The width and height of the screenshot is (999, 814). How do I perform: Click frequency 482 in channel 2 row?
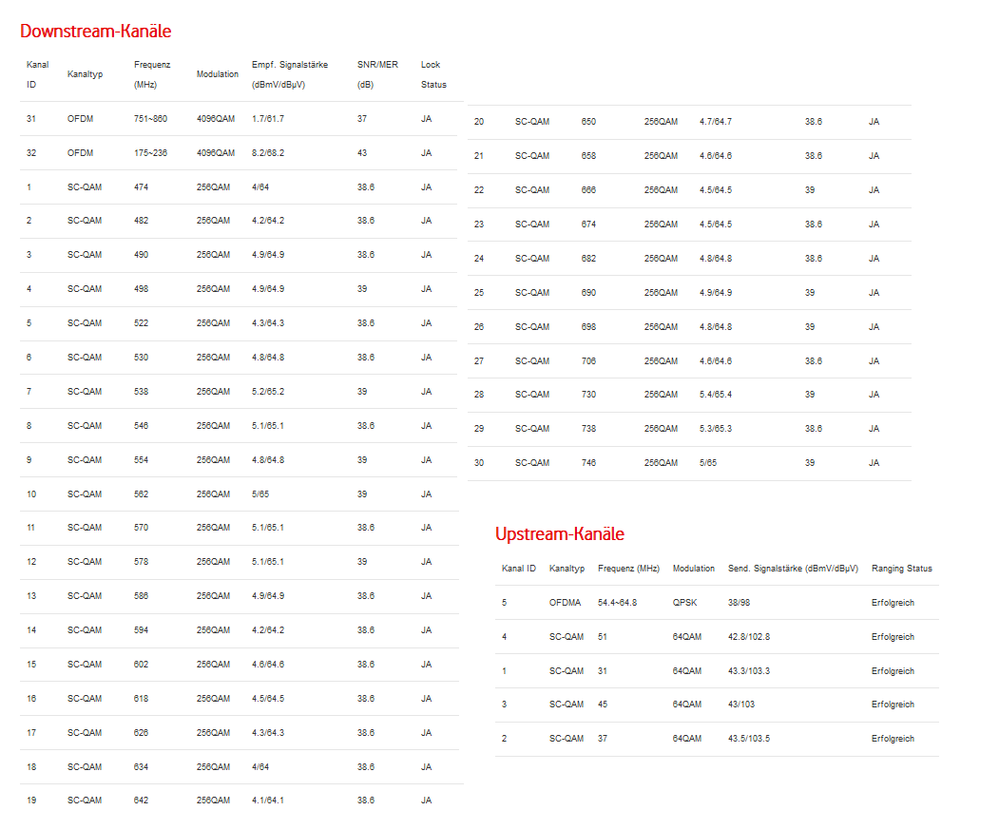pos(141,220)
